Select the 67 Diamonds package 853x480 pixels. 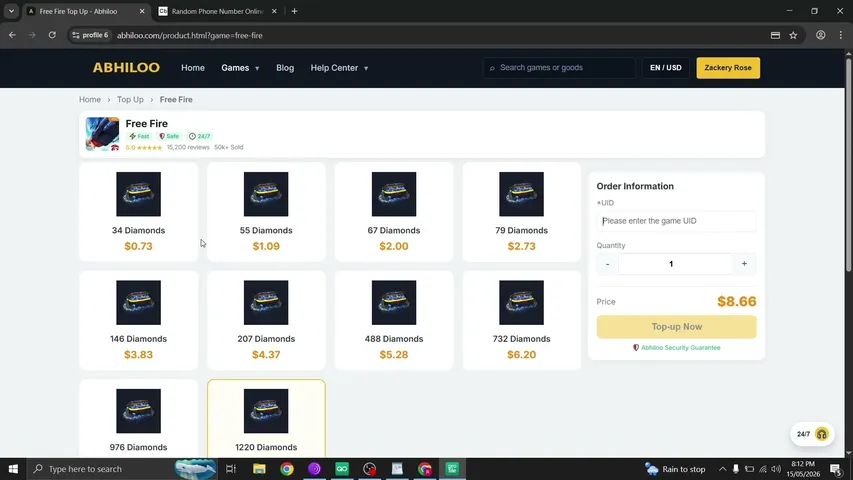[394, 212]
